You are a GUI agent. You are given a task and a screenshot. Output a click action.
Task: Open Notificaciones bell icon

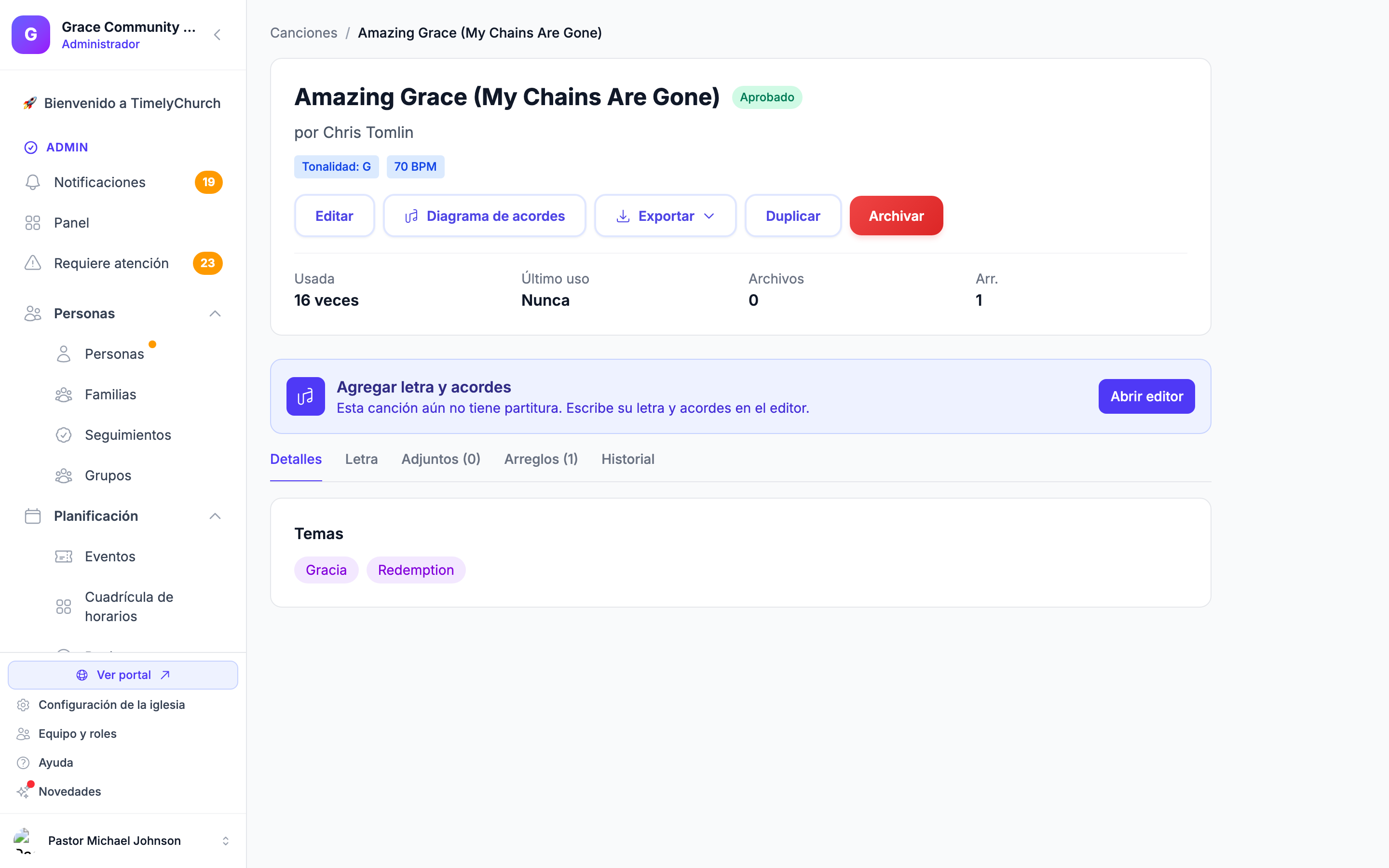point(33,182)
